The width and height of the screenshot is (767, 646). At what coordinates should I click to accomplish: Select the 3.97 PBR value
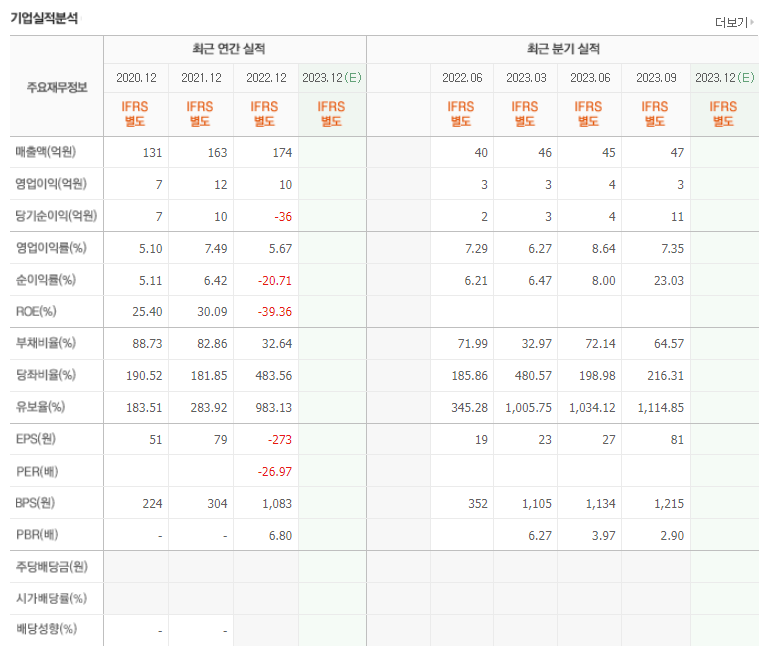[x=604, y=536]
